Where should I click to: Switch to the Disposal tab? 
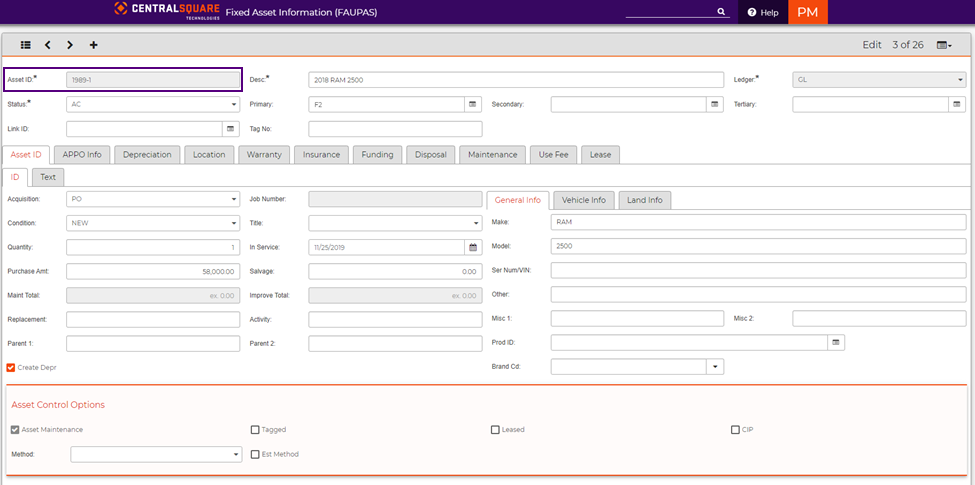[x=431, y=155]
